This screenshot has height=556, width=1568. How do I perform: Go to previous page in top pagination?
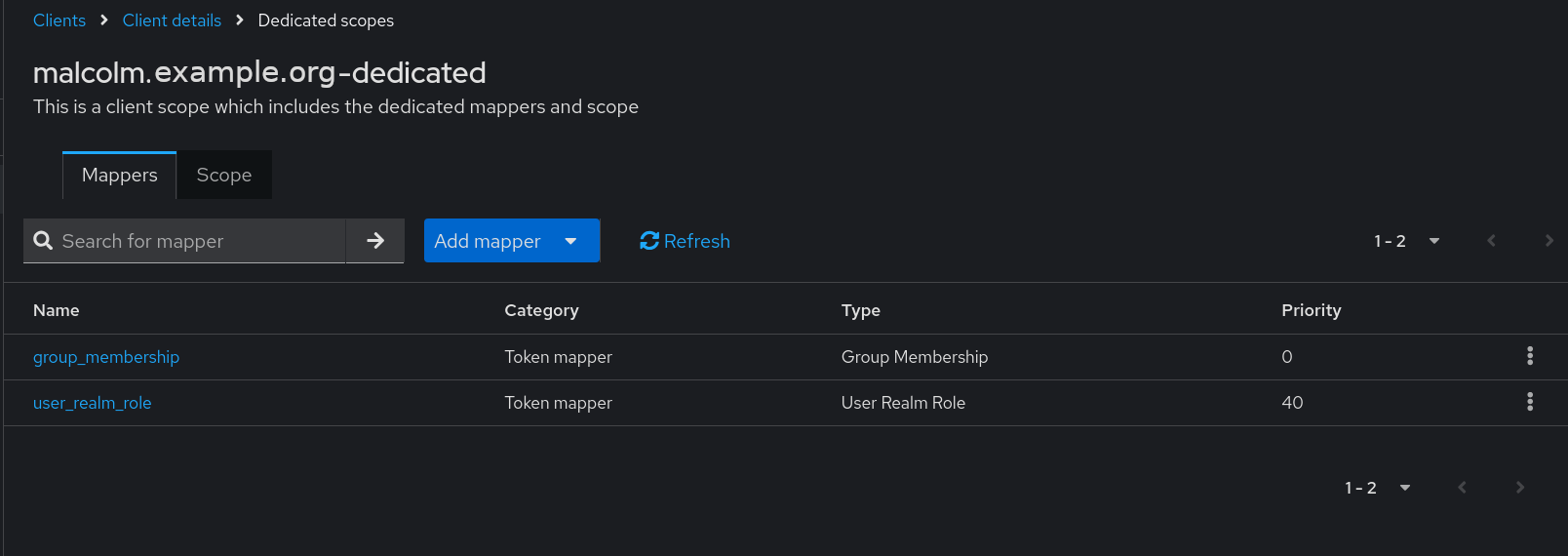(1491, 241)
